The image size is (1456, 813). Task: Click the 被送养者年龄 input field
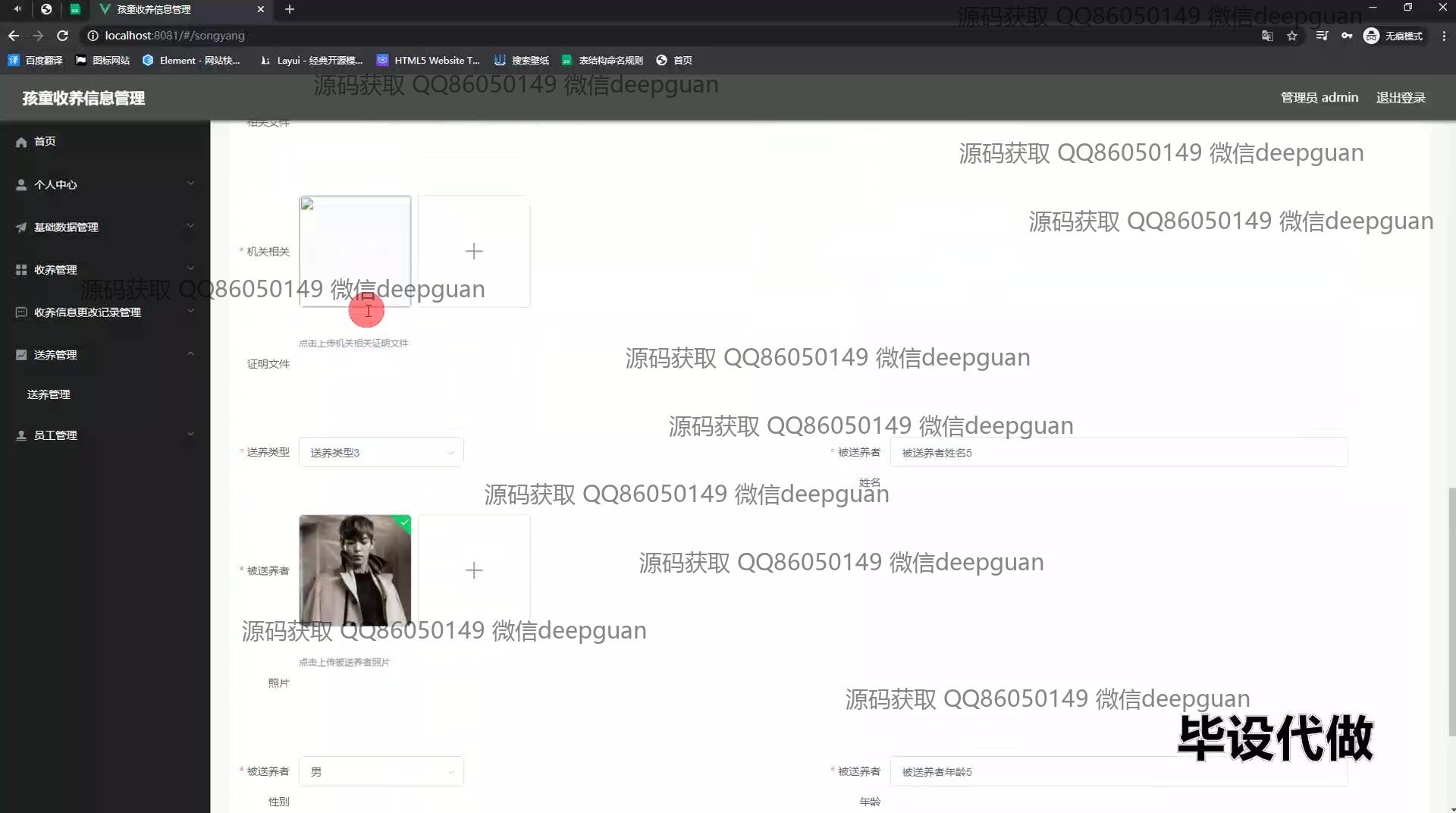(1119, 771)
